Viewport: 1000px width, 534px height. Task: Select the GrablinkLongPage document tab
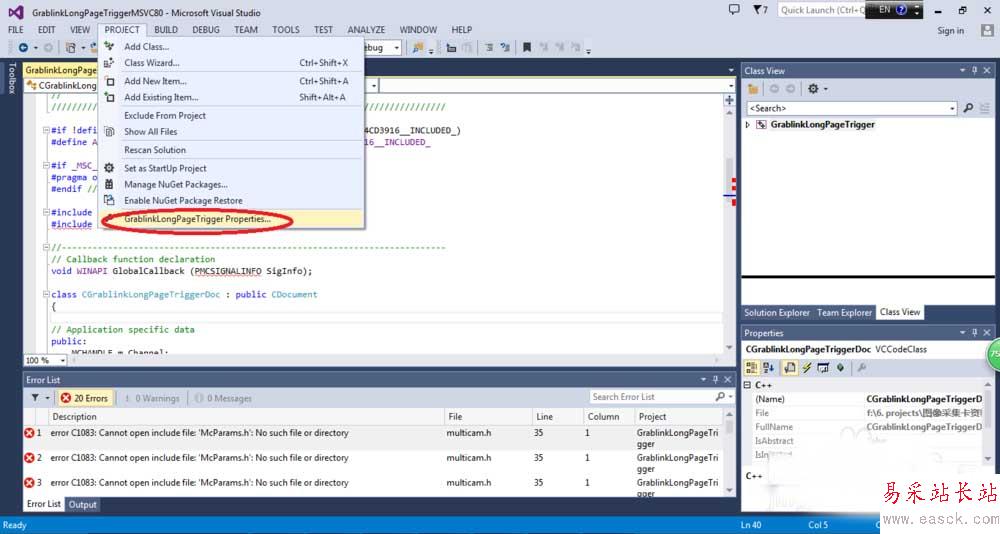point(61,70)
